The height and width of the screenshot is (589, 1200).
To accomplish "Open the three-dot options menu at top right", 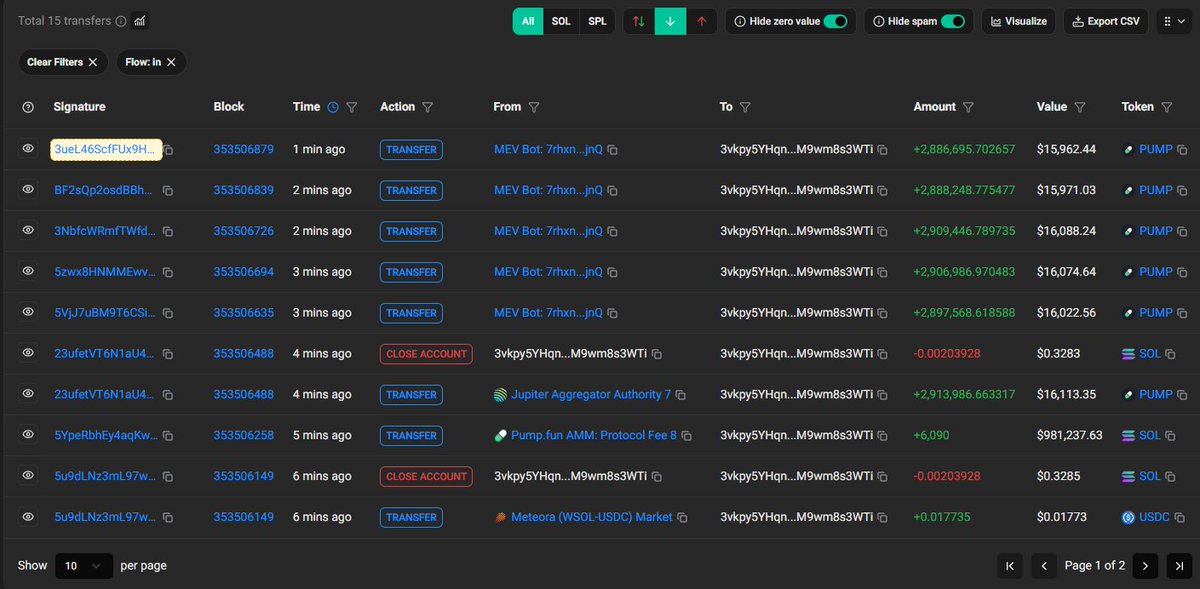I will click(1174, 21).
